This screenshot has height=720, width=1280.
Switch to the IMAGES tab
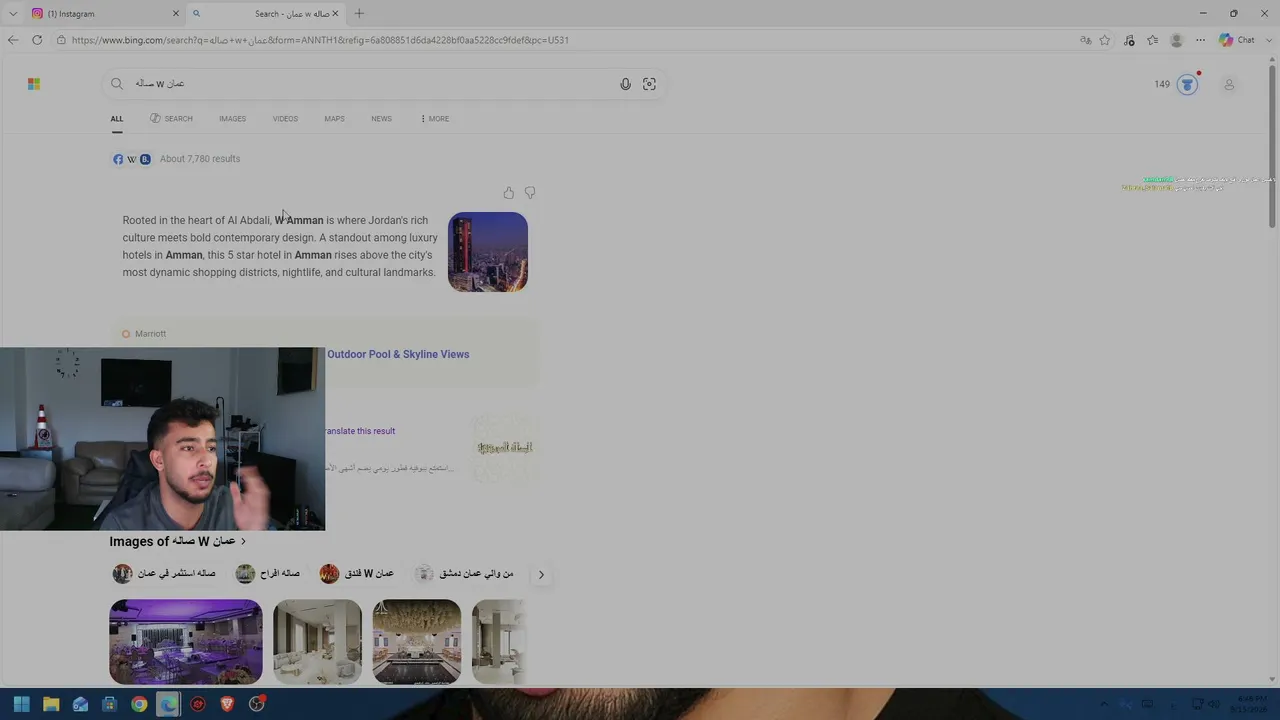(x=232, y=119)
